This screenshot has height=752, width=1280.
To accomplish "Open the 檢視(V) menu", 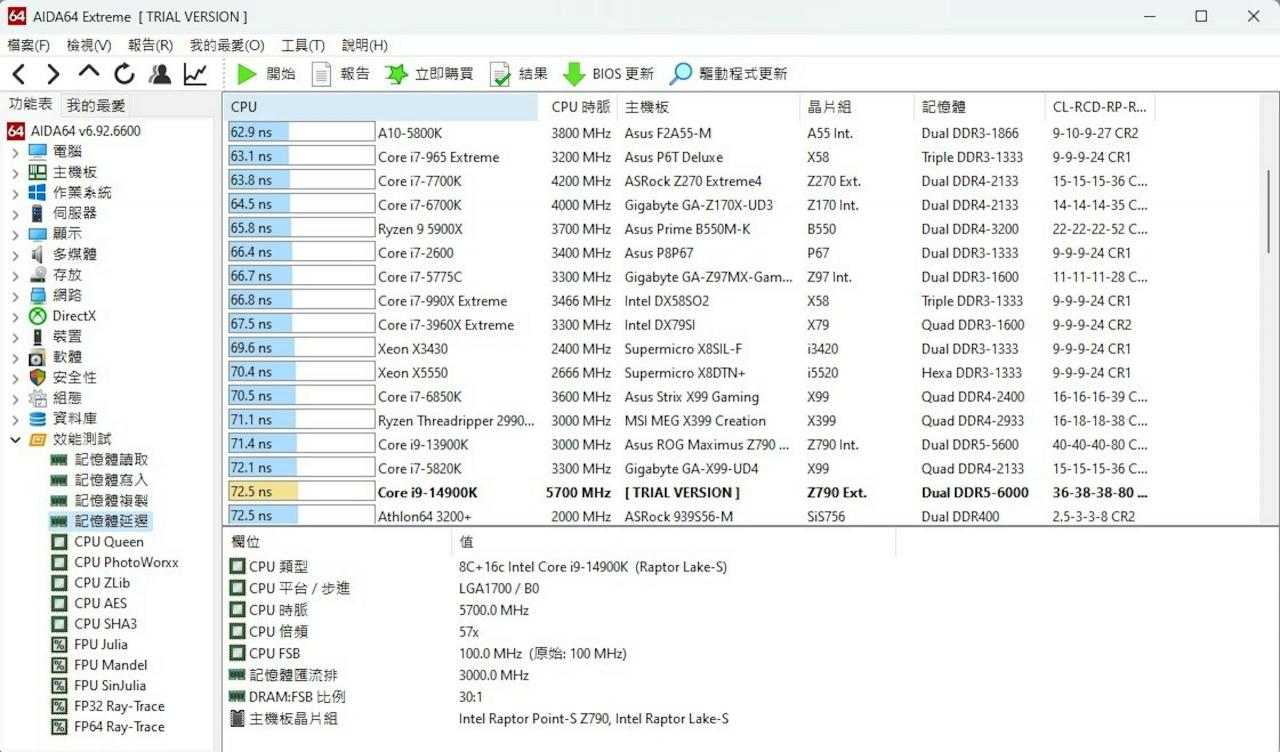I will click(x=89, y=45).
